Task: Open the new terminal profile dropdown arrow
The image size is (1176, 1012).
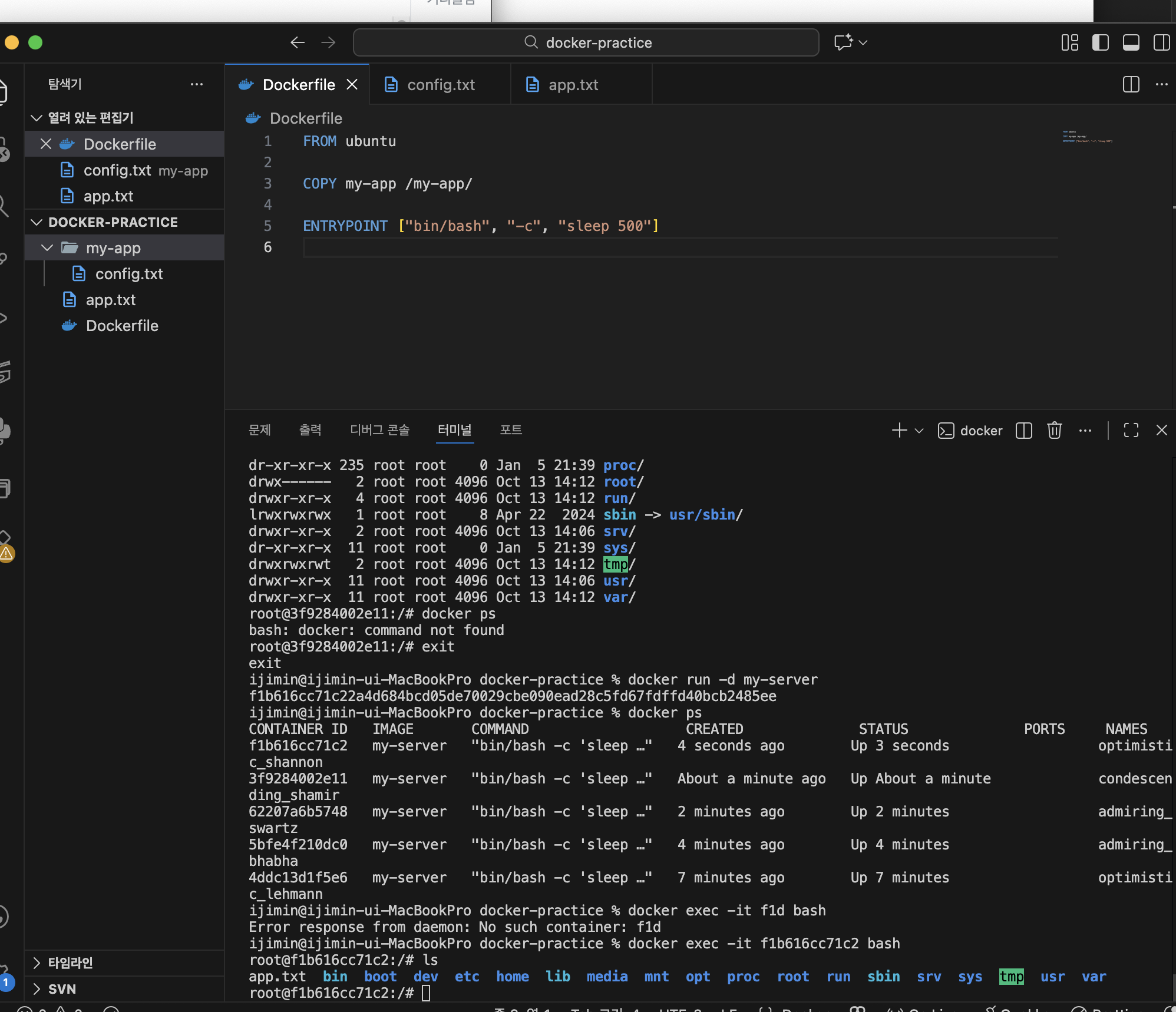Action: tap(919, 431)
